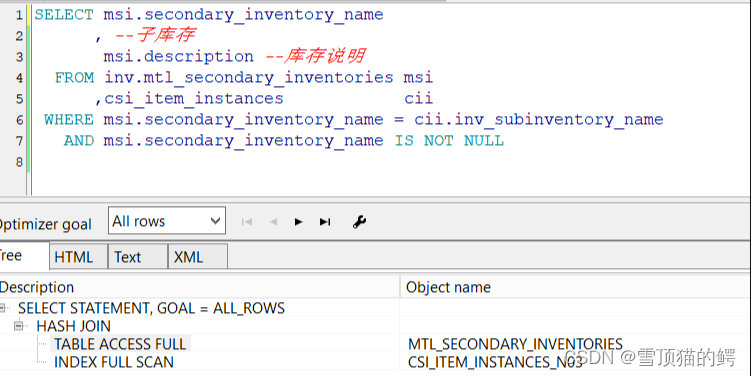Click the cii alias on line 5
Image resolution: width=751 pixels, height=376 pixels.
(419, 99)
